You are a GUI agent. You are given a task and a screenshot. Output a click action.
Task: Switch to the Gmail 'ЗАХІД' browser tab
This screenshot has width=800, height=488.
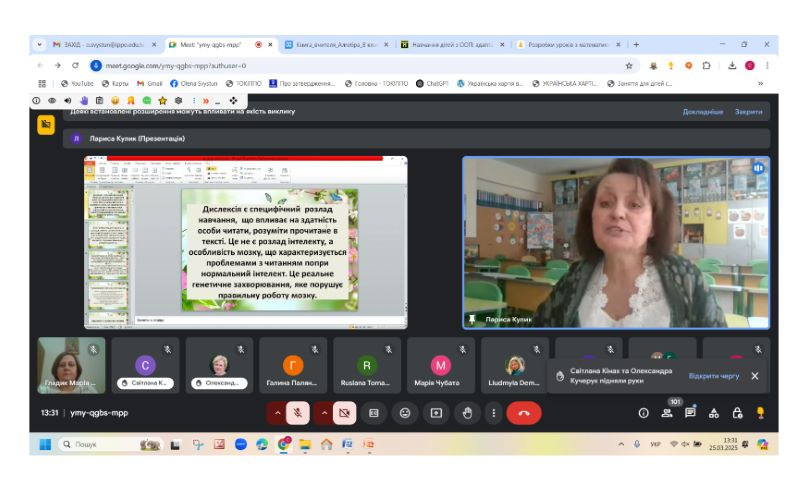105,45
